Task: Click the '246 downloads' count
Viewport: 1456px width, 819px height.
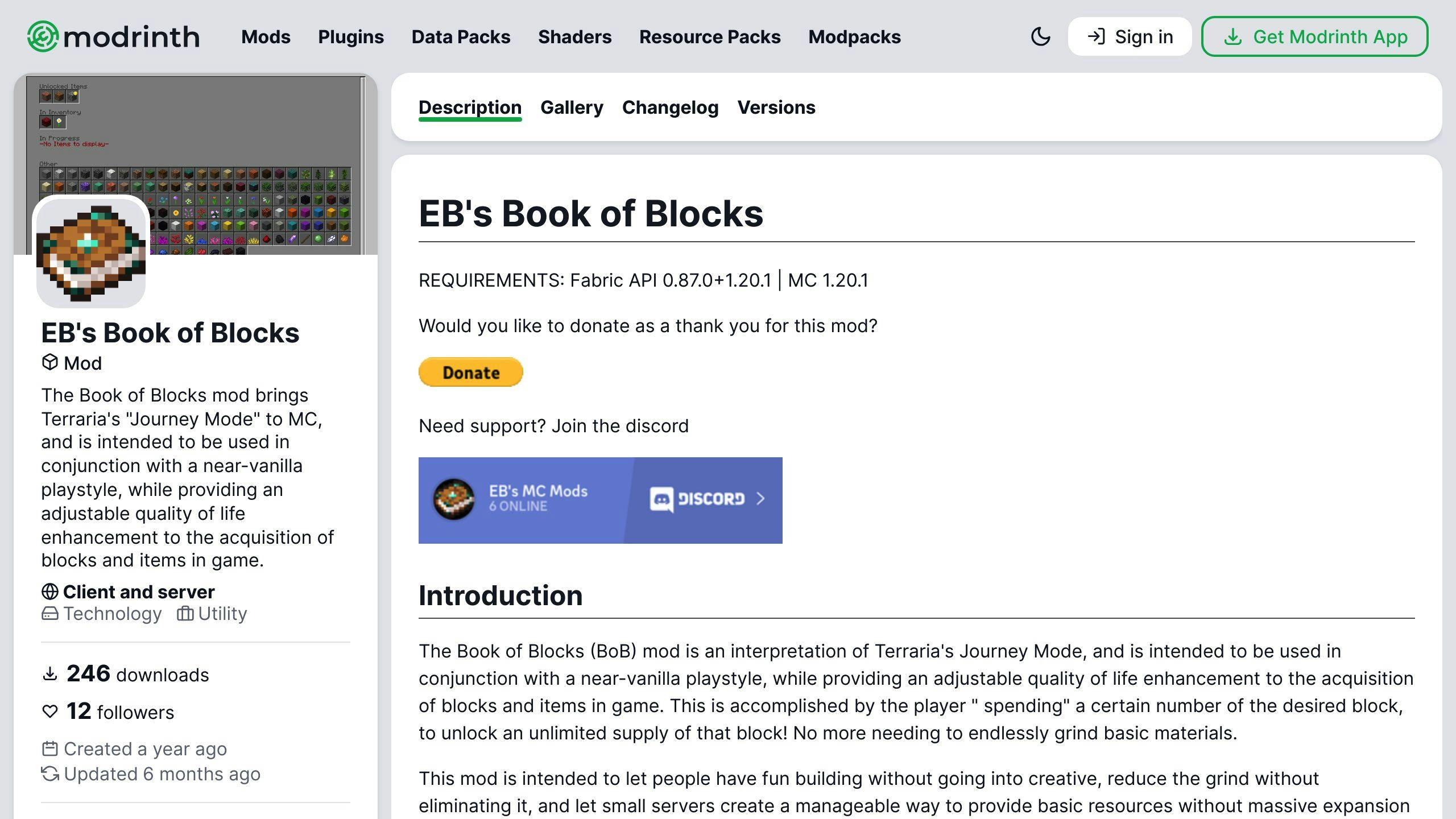Action: click(138, 674)
